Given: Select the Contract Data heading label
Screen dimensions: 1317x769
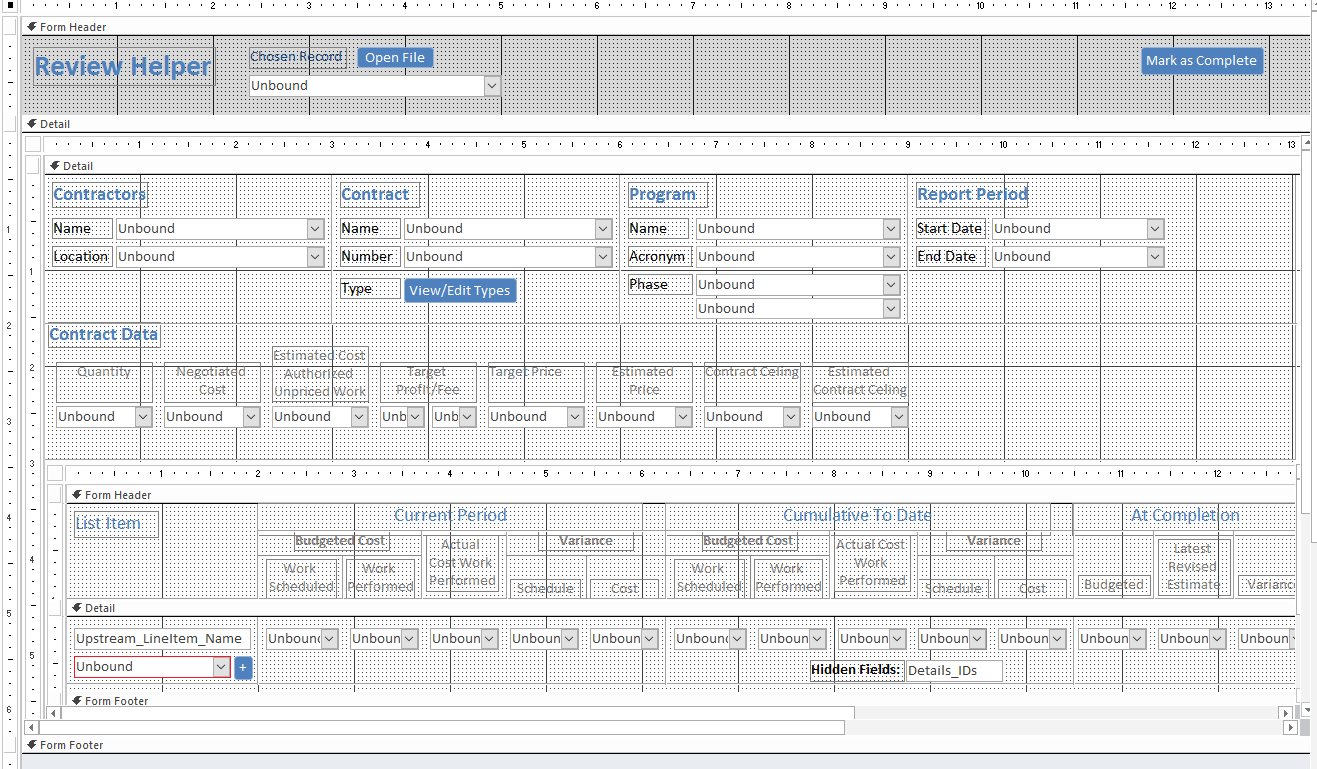Looking at the screenshot, I should click(x=104, y=335).
